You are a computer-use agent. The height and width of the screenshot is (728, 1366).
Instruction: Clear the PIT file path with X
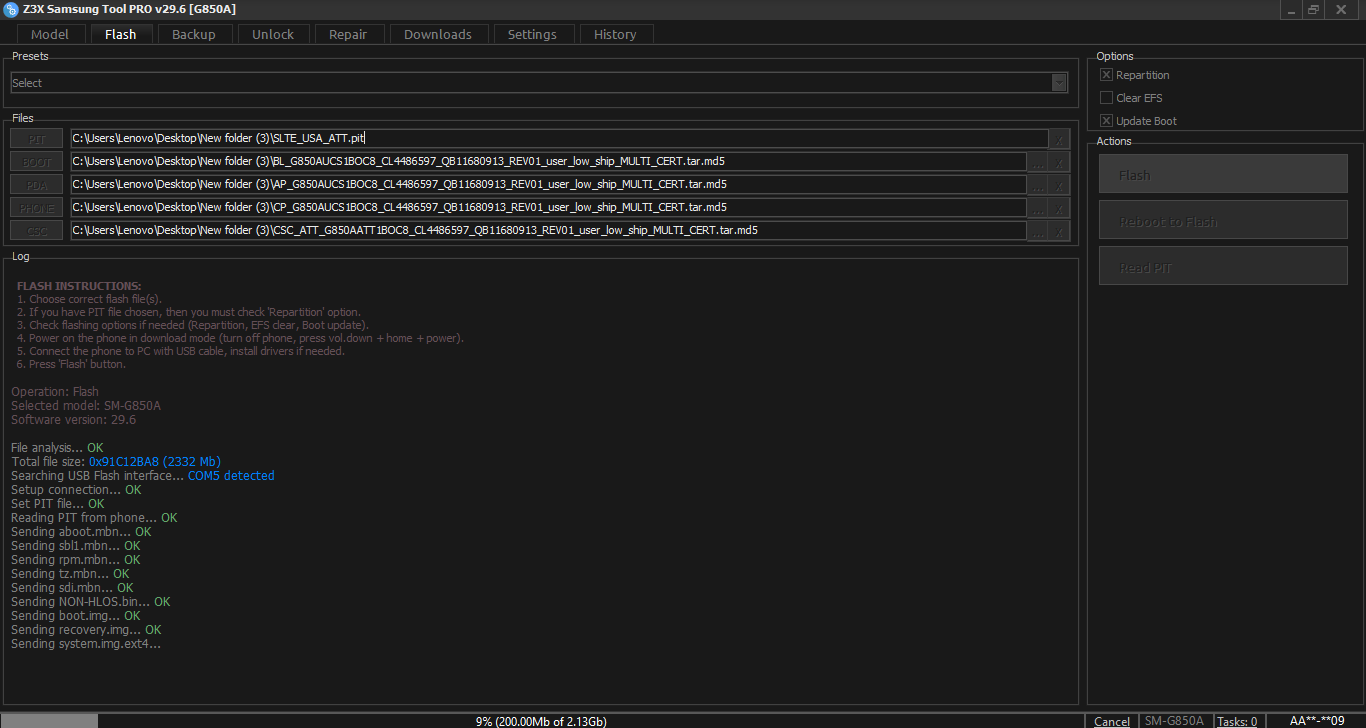point(1060,139)
